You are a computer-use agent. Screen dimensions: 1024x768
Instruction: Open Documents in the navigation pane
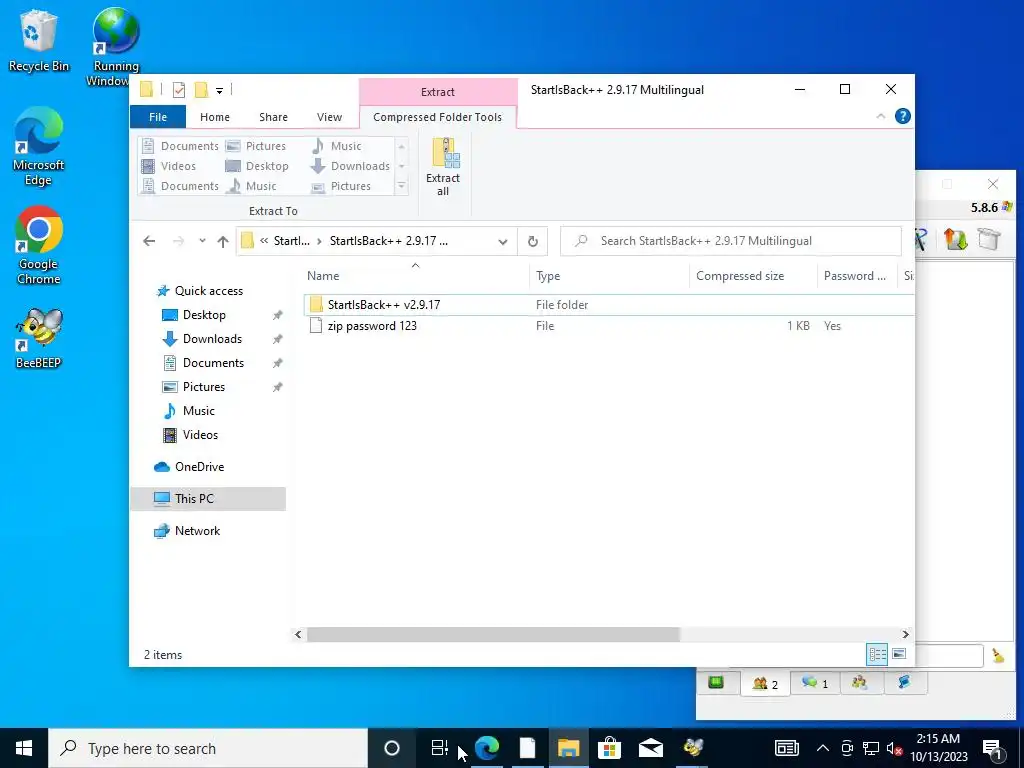(x=213, y=363)
